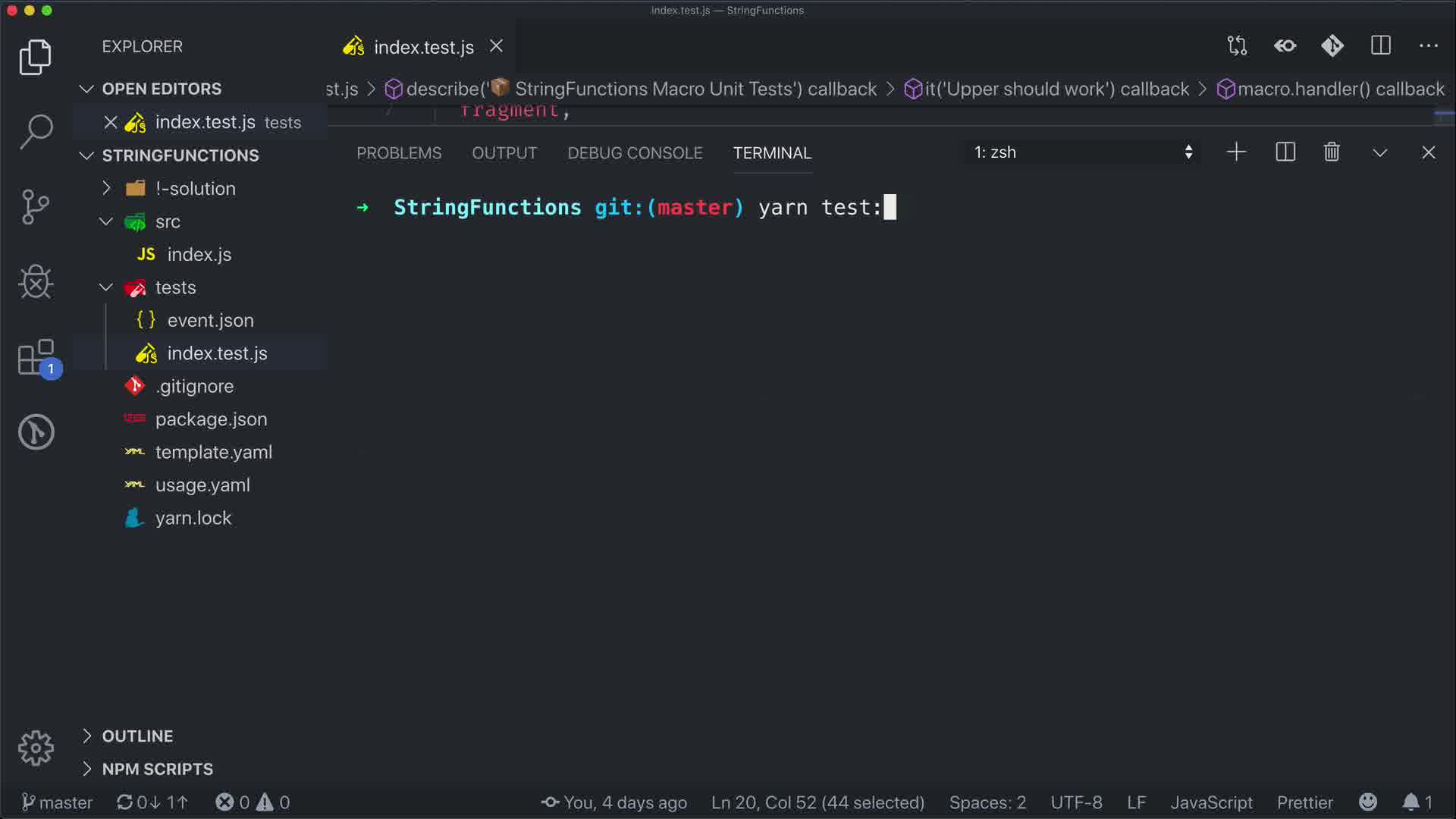Expand the NPM SCRIPTS section
This screenshot has height=819, width=1456.
tap(157, 769)
